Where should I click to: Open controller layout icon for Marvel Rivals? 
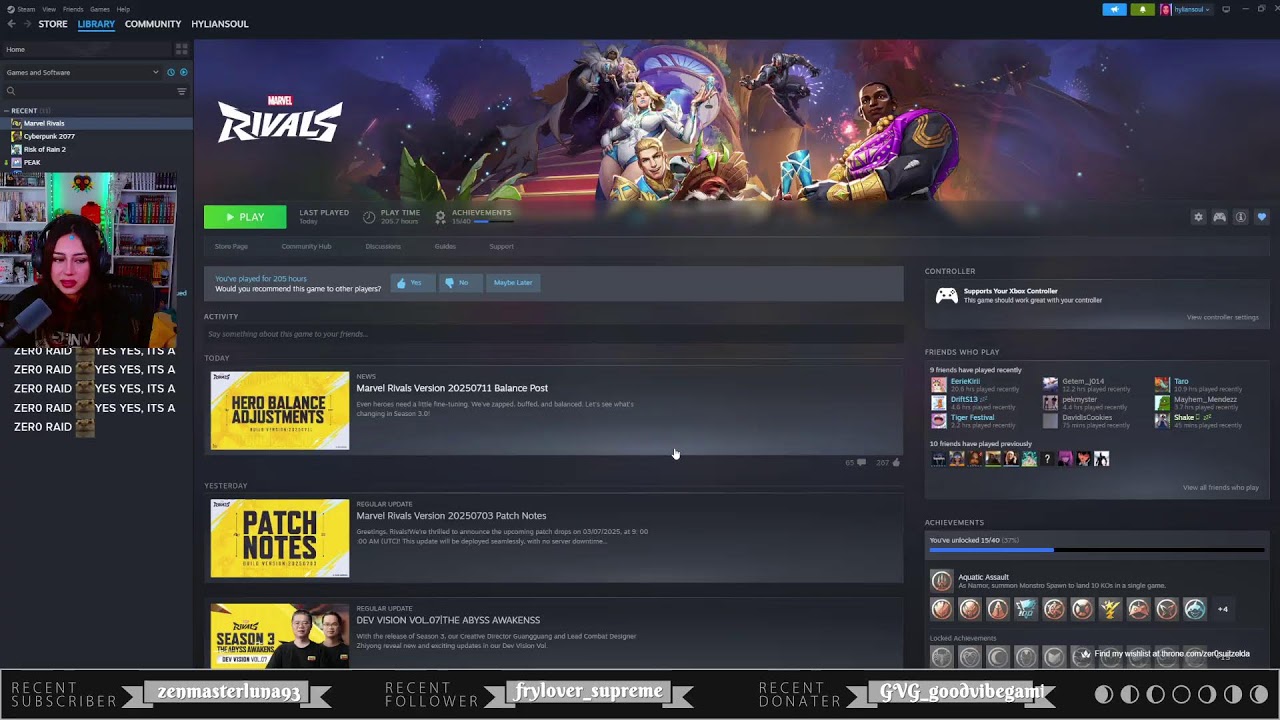tap(1219, 217)
